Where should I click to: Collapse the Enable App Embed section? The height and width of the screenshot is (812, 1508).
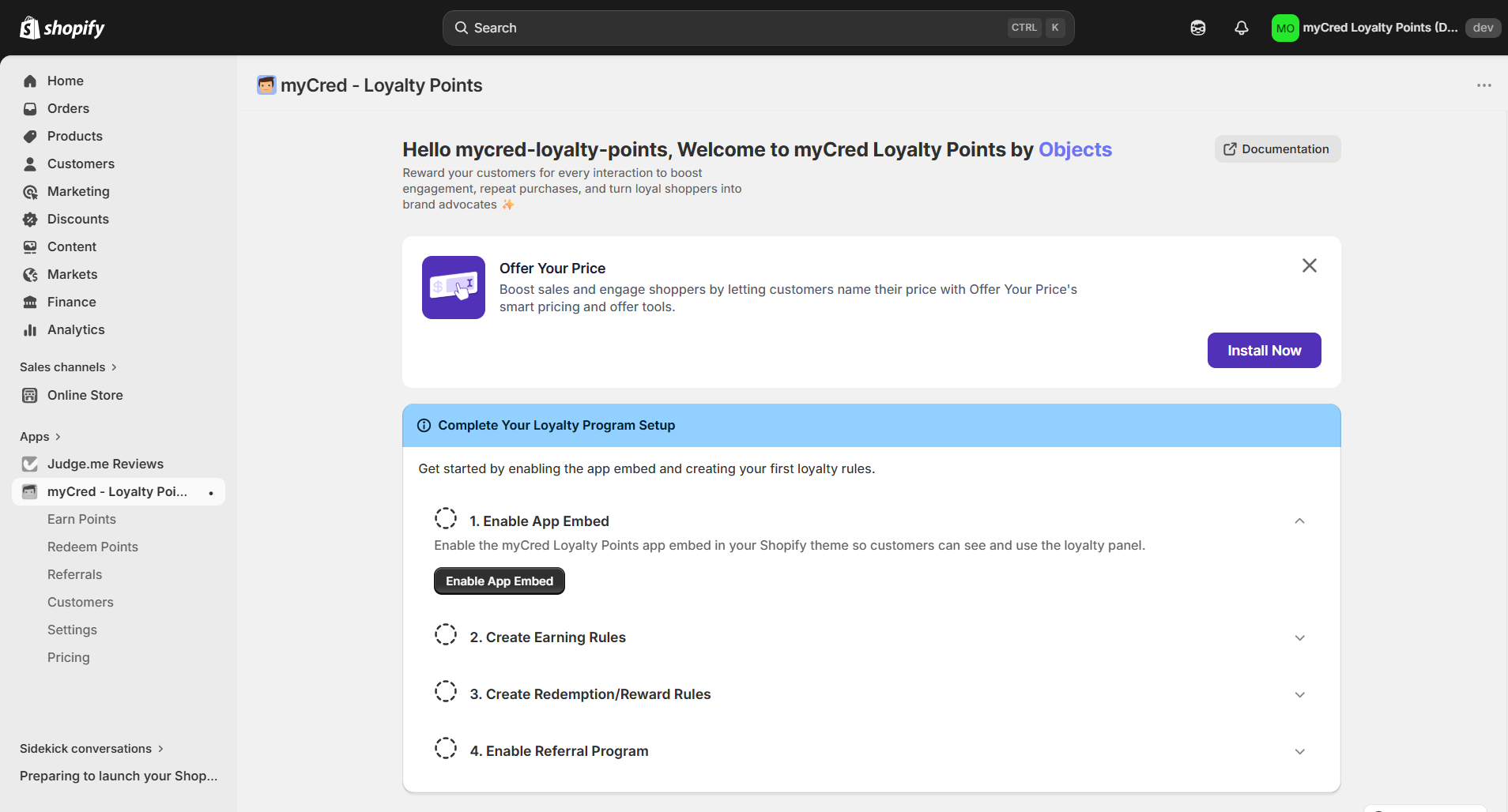point(1299,521)
